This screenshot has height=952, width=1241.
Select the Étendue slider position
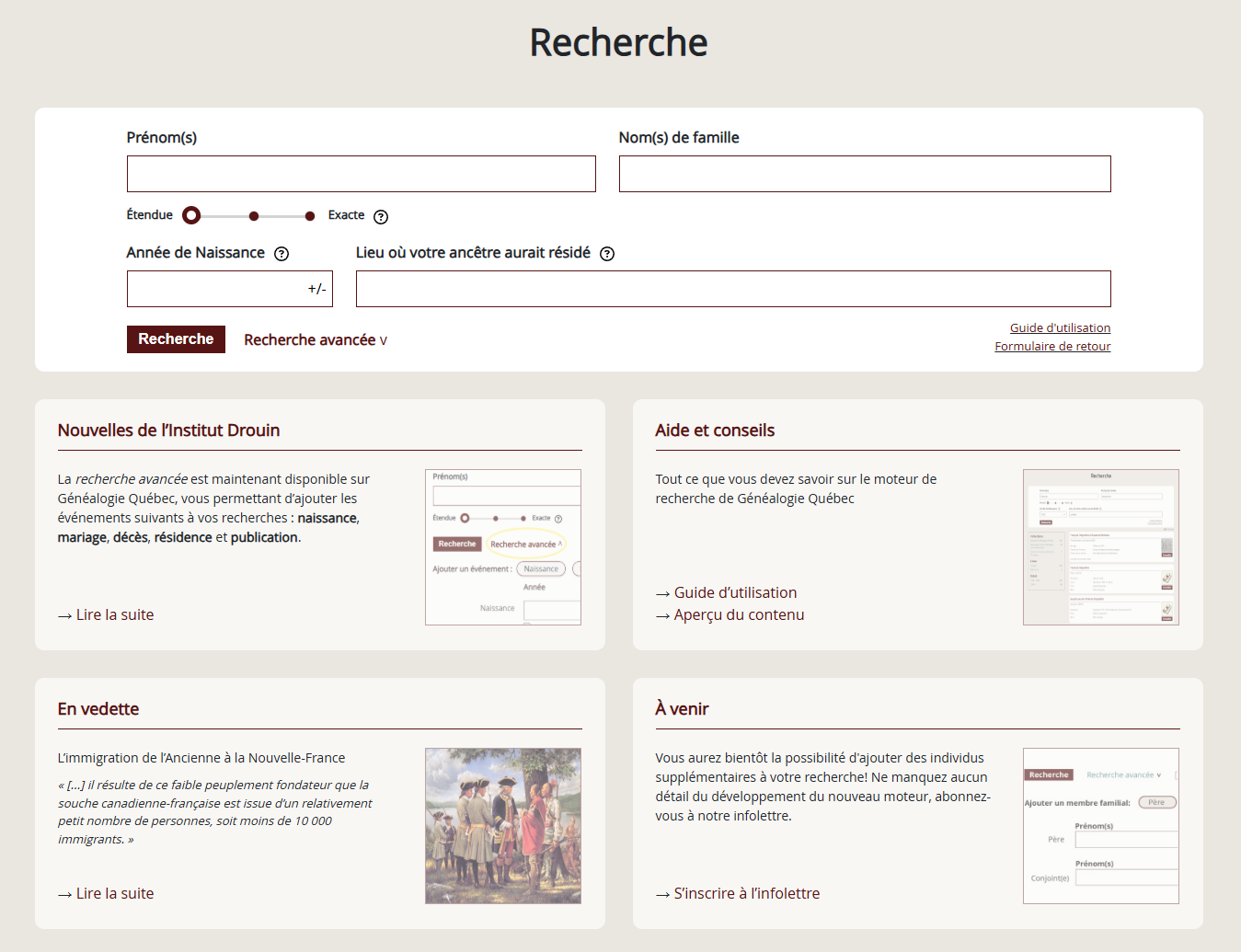coord(191,215)
